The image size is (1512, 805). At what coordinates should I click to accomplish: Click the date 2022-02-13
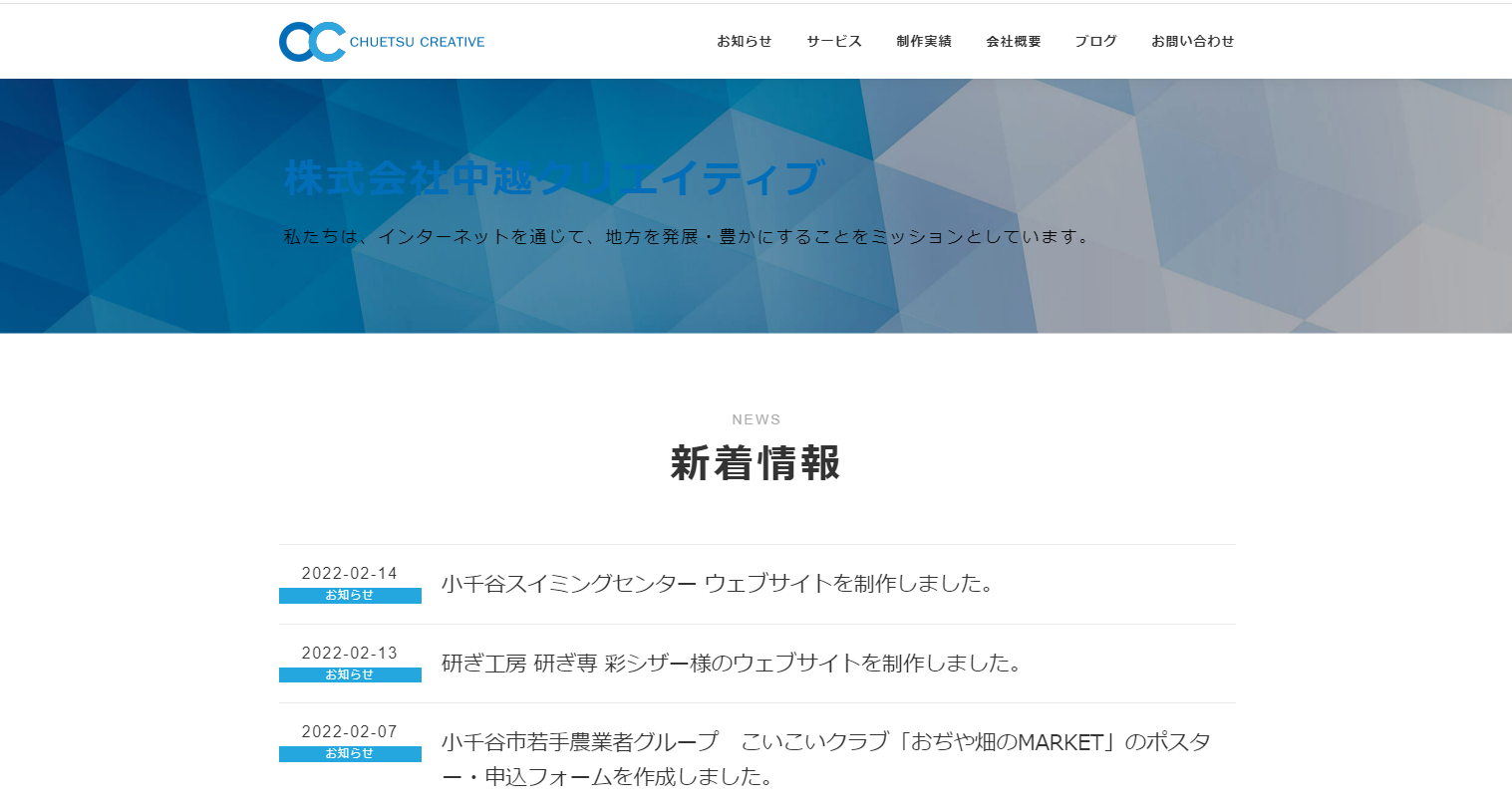click(x=350, y=653)
